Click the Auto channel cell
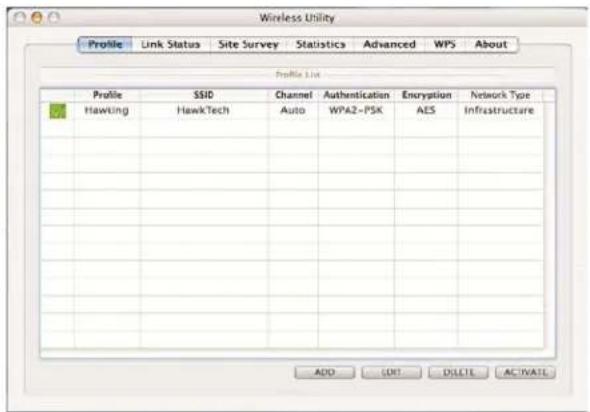Viewport: 590px width, 412px height. (293, 111)
